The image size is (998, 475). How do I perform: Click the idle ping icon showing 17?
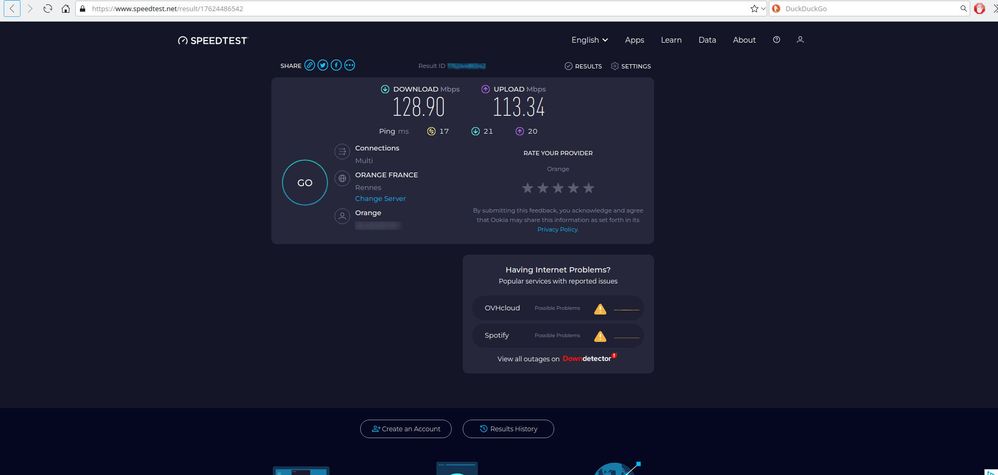431,131
